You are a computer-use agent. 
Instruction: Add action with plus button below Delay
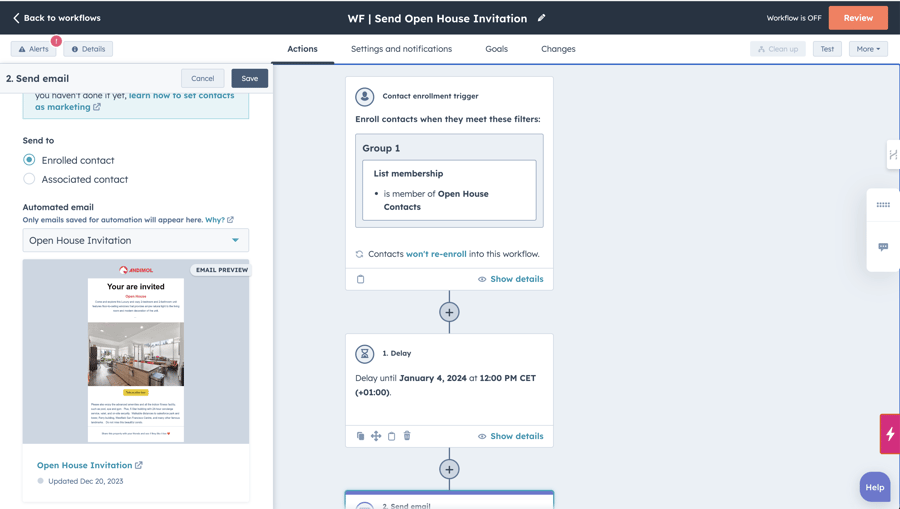coord(449,469)
